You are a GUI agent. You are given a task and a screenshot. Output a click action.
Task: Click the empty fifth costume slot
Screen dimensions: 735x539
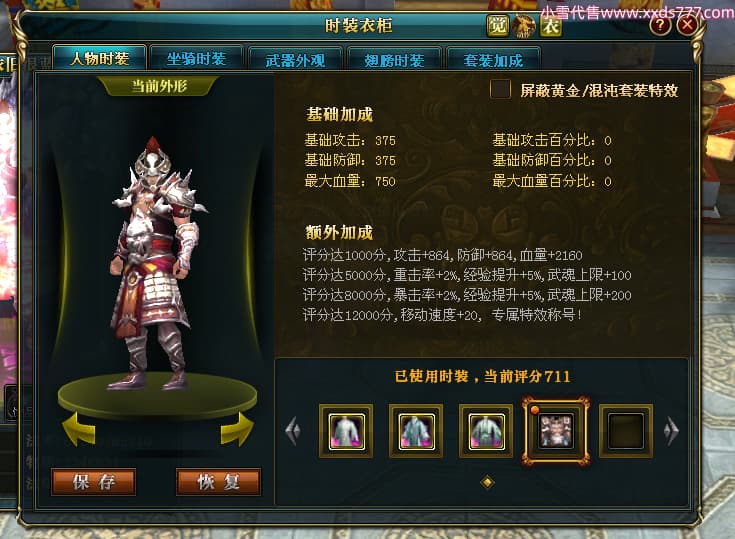click(626, 431)
